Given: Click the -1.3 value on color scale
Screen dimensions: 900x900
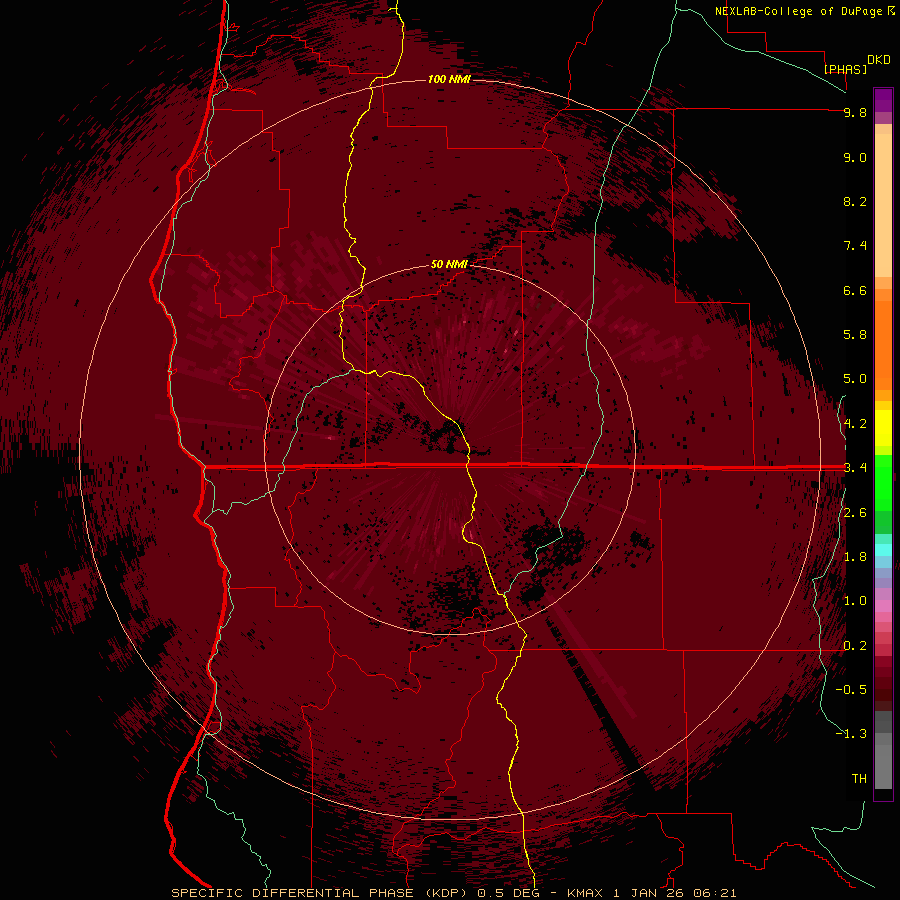Looking at the screenshot, I should (851, 734).
